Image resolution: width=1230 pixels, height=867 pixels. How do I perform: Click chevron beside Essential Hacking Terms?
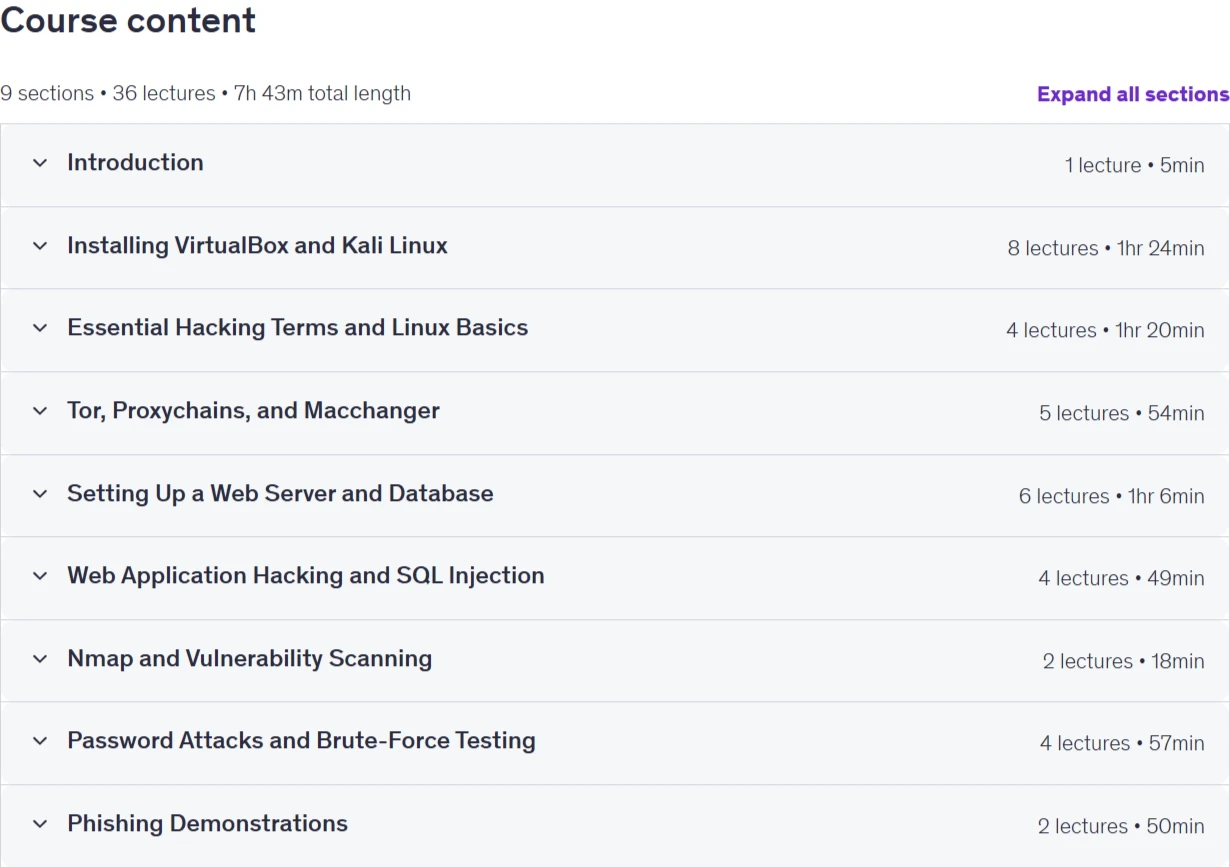pyautogui.click(x=40, y=328)
